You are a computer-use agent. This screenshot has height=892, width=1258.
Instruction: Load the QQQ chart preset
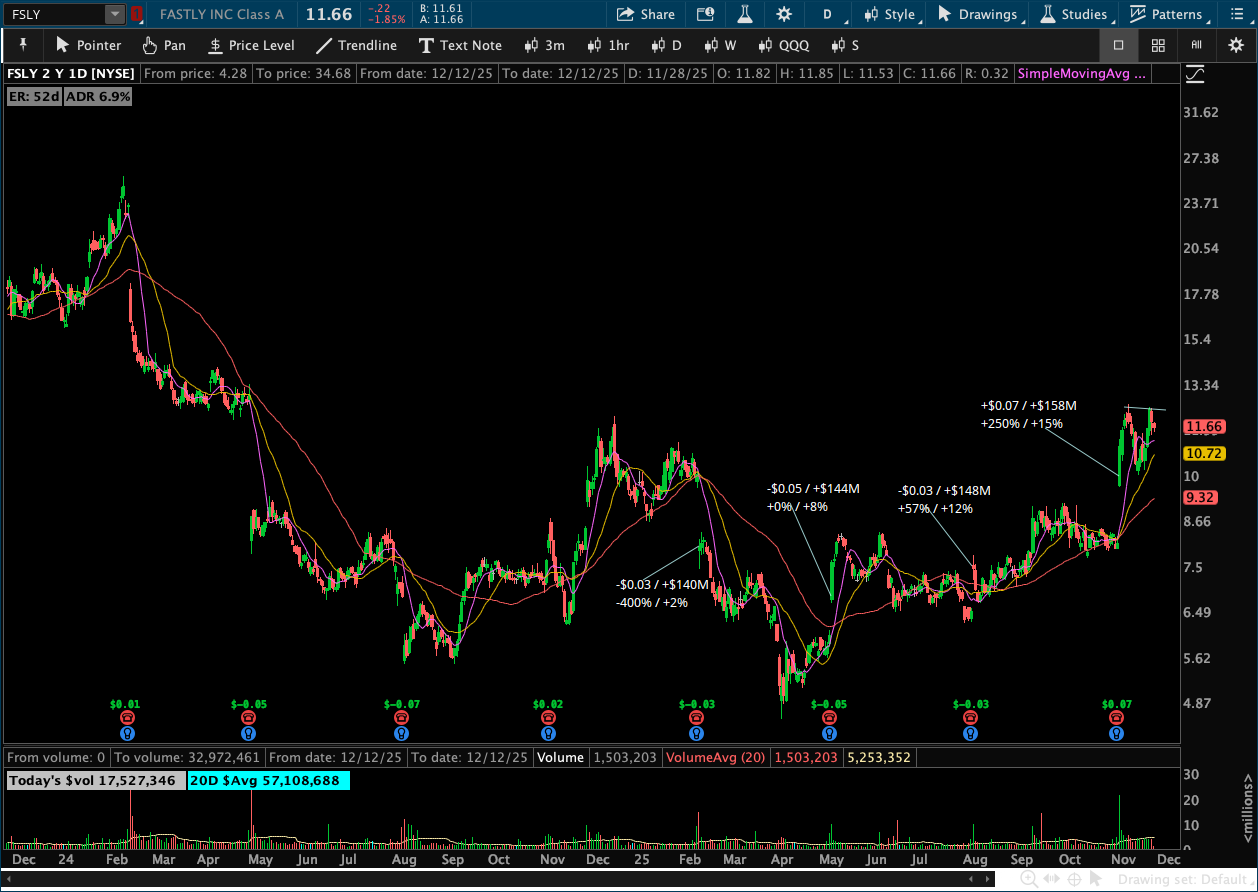[x=784, y=45]
